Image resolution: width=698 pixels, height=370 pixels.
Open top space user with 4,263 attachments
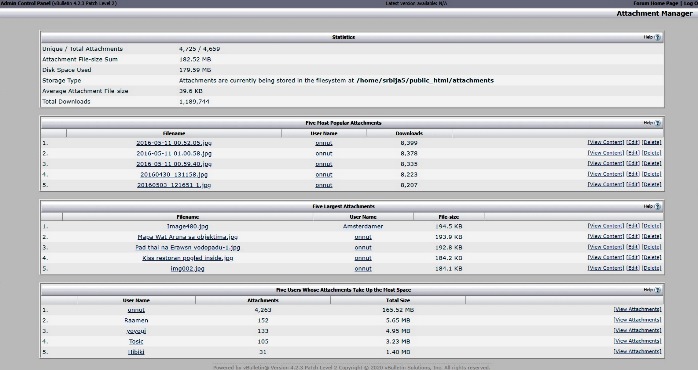(x=136, y=310)
